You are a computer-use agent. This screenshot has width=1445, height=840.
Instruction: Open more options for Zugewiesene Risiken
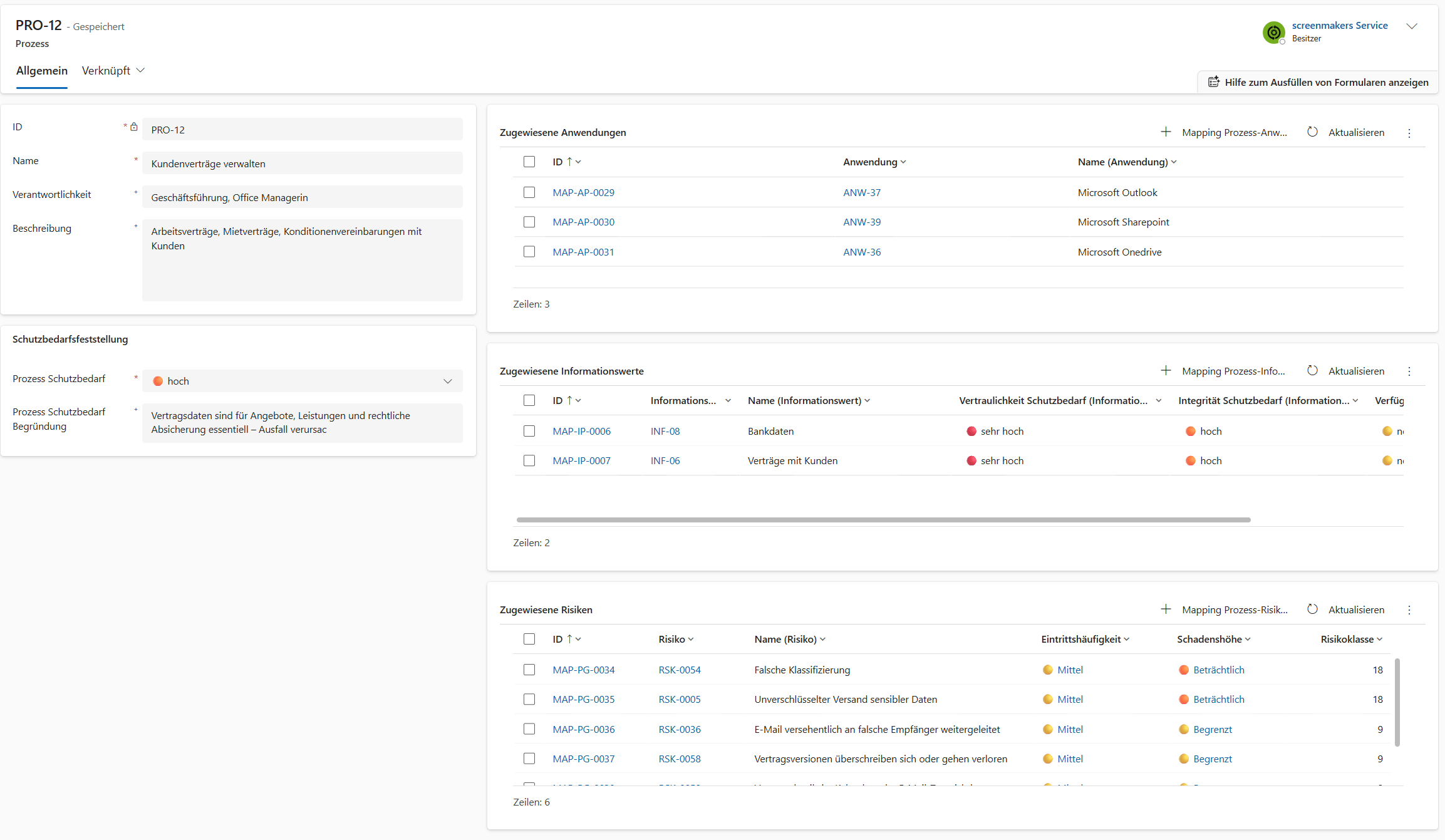(1409, 610)
